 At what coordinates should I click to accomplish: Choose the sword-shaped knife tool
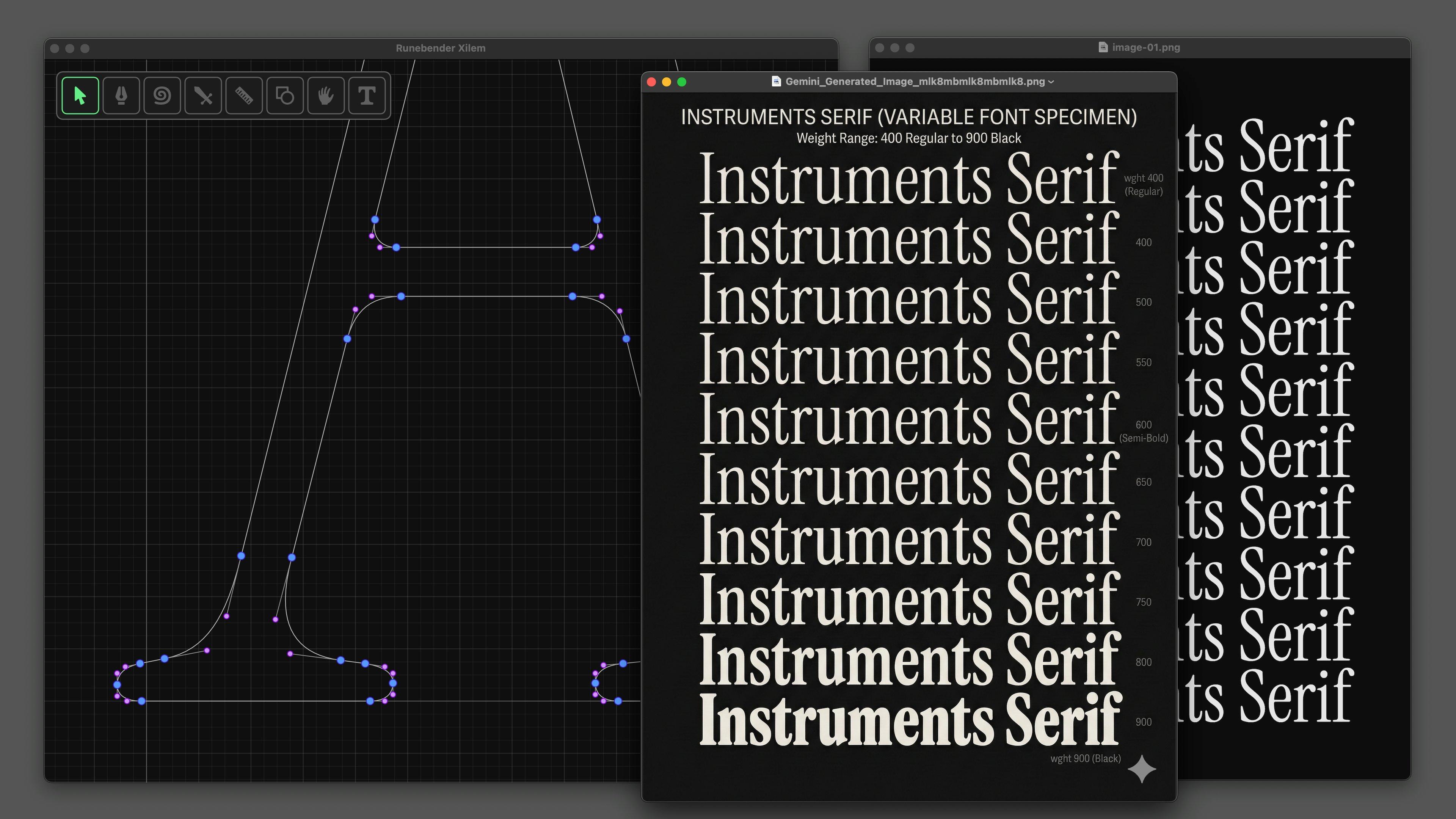pos(203,96)
